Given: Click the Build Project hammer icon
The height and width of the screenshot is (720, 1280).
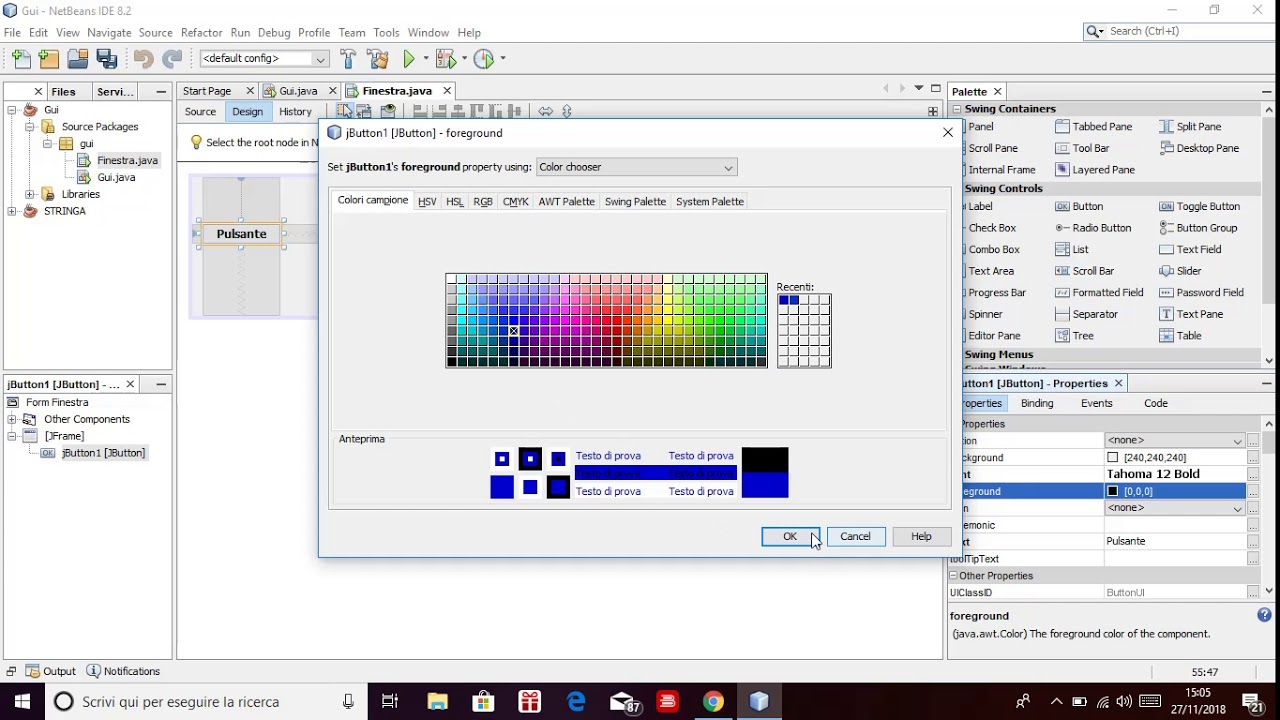Looking at the screenshot, I should tap(348, 59).
